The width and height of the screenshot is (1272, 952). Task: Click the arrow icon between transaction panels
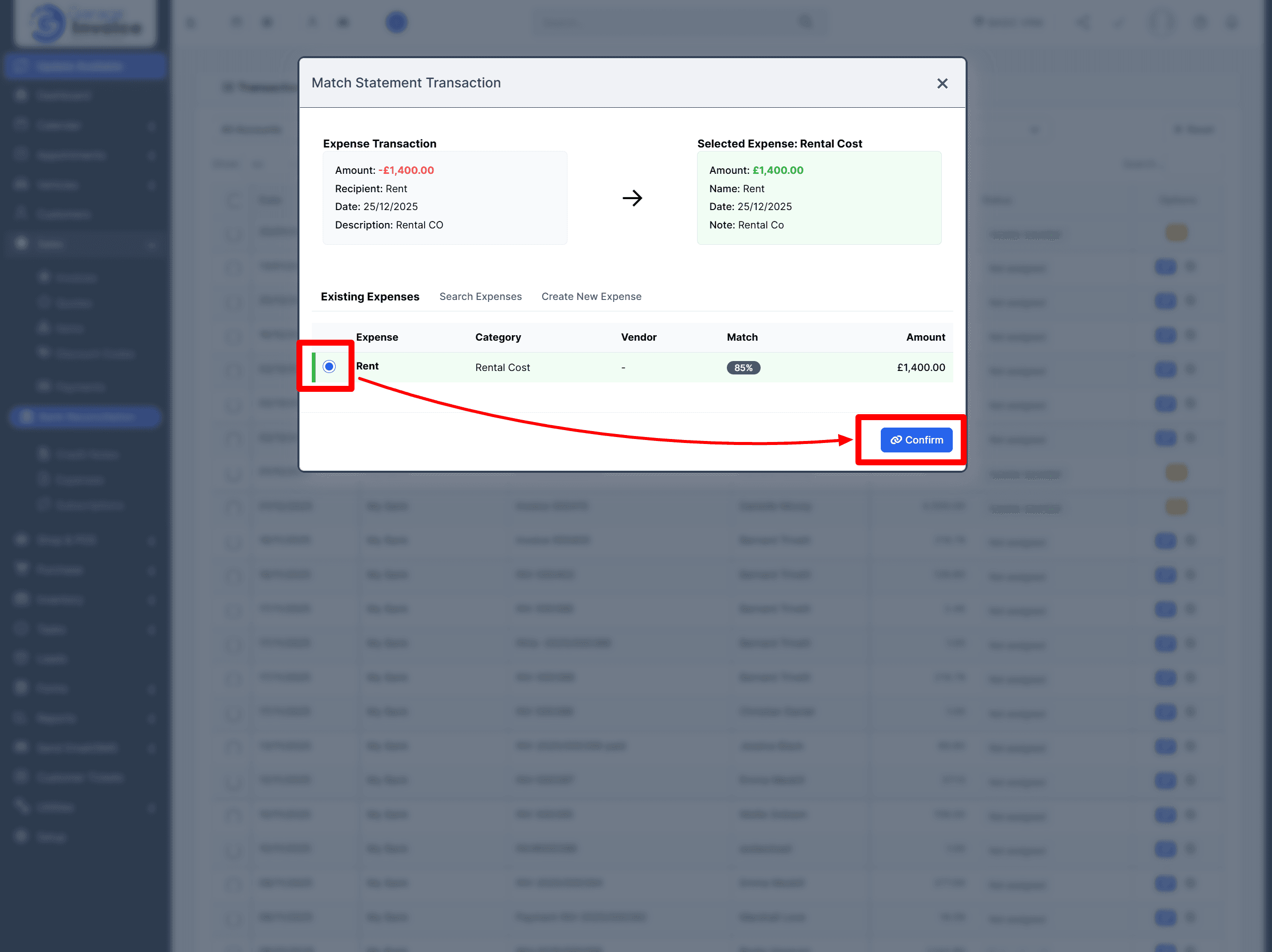[632, 198]
